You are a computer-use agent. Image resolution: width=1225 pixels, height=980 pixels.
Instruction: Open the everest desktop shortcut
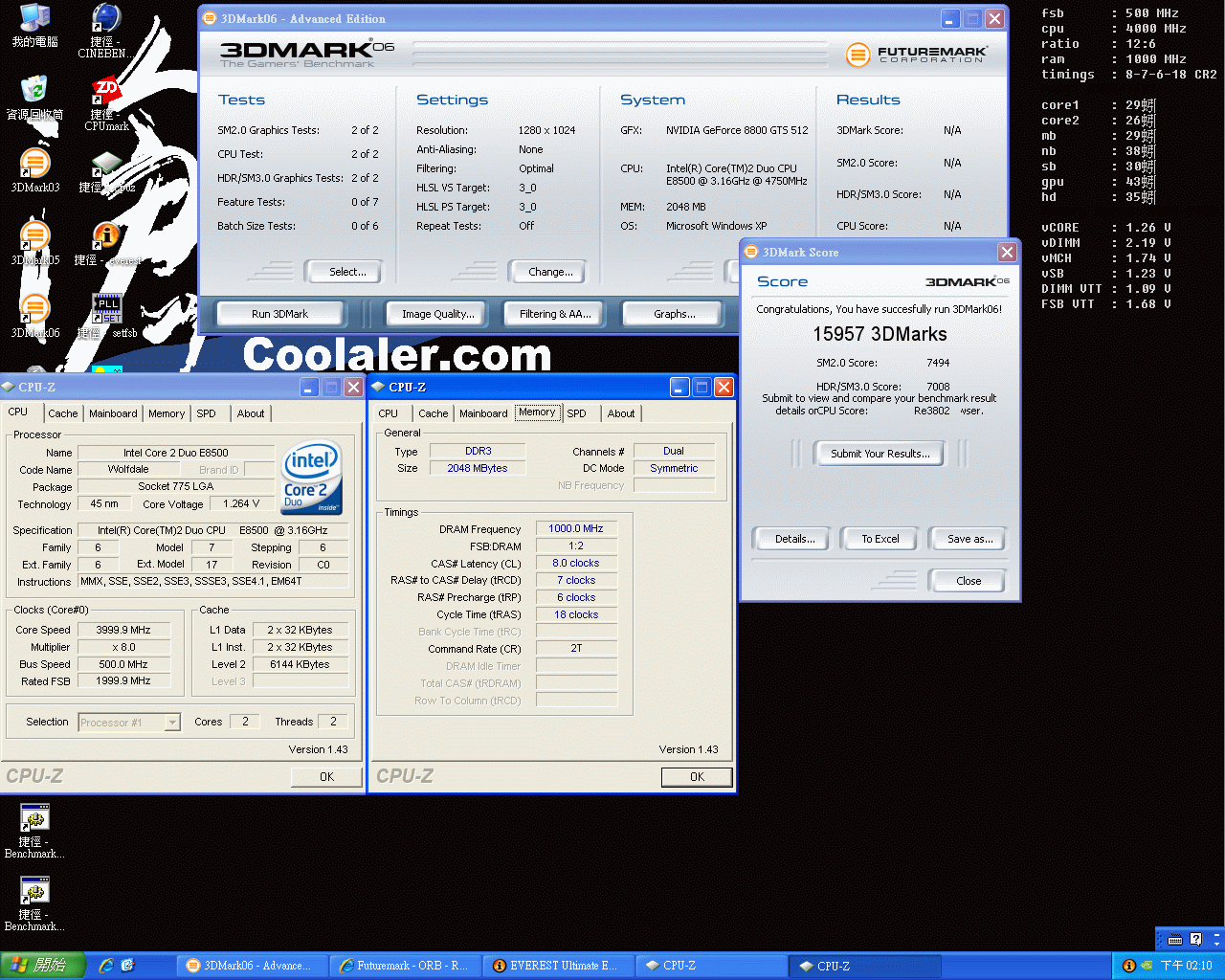pos(106,243)
